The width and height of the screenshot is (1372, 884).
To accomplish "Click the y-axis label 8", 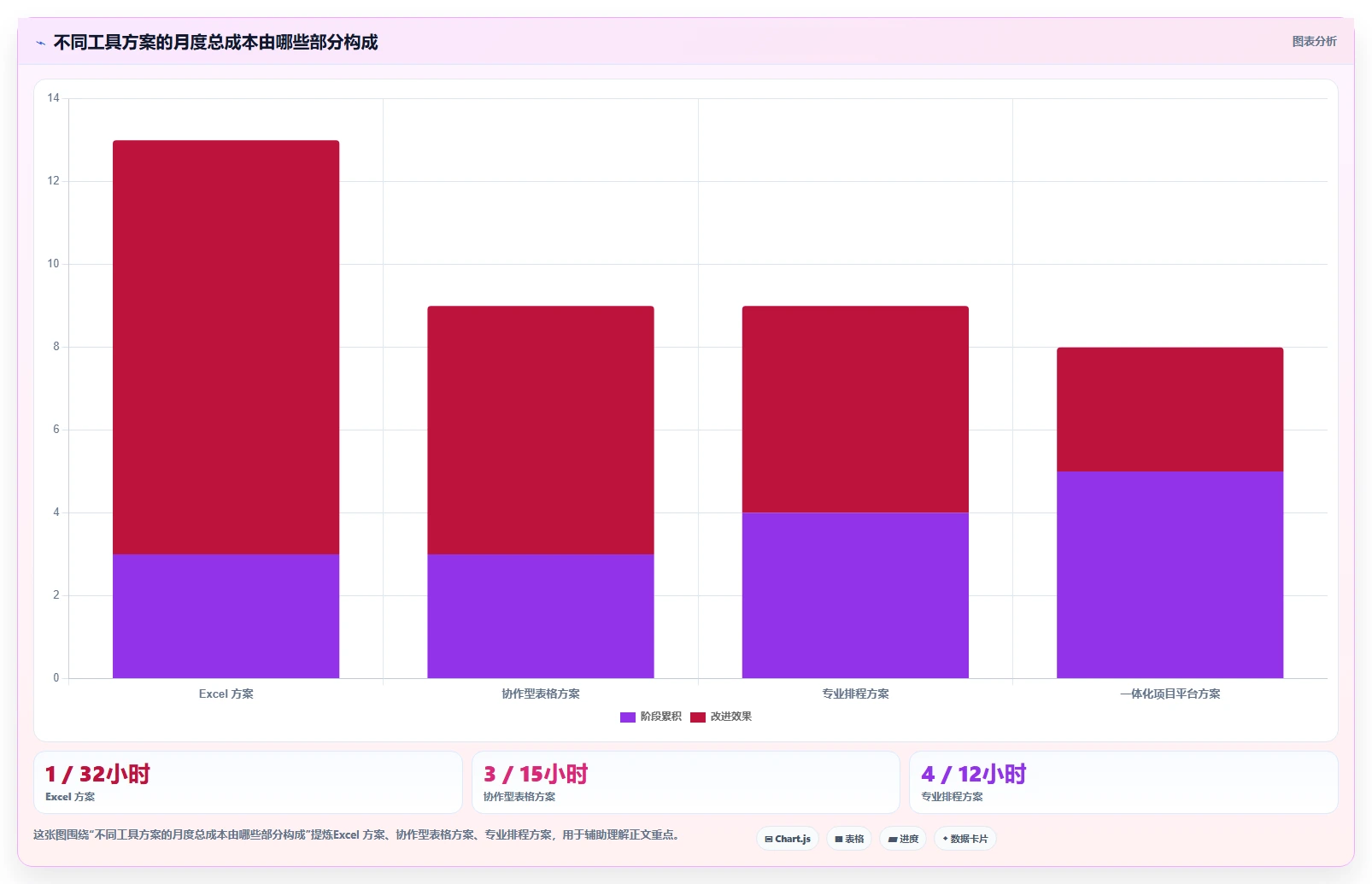I will coord(56,347).
